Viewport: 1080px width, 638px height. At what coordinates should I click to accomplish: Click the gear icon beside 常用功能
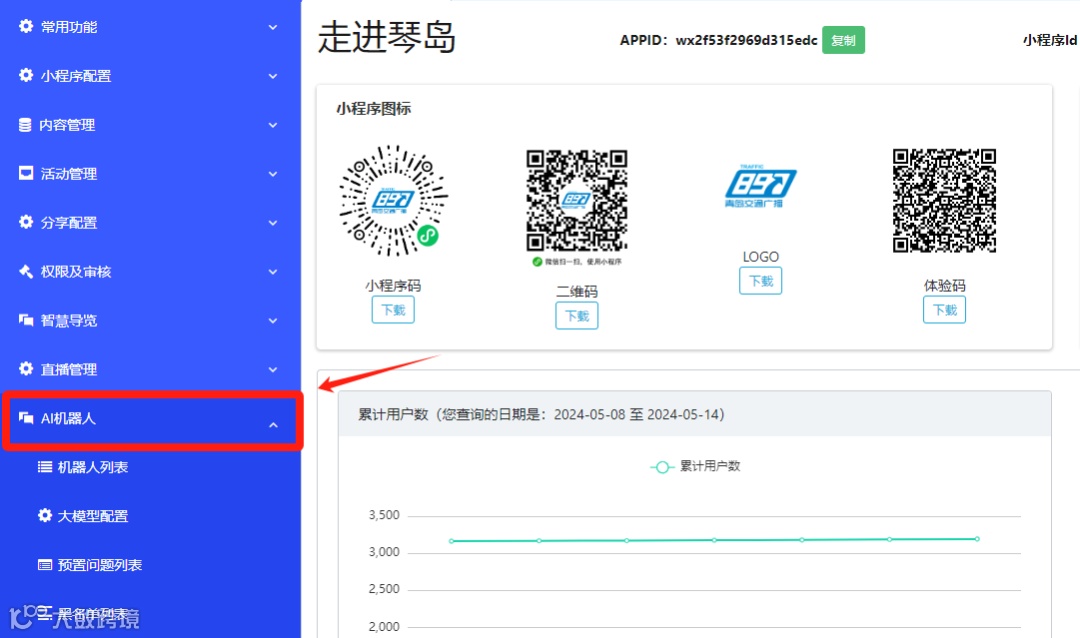click(x=25, y=26)
